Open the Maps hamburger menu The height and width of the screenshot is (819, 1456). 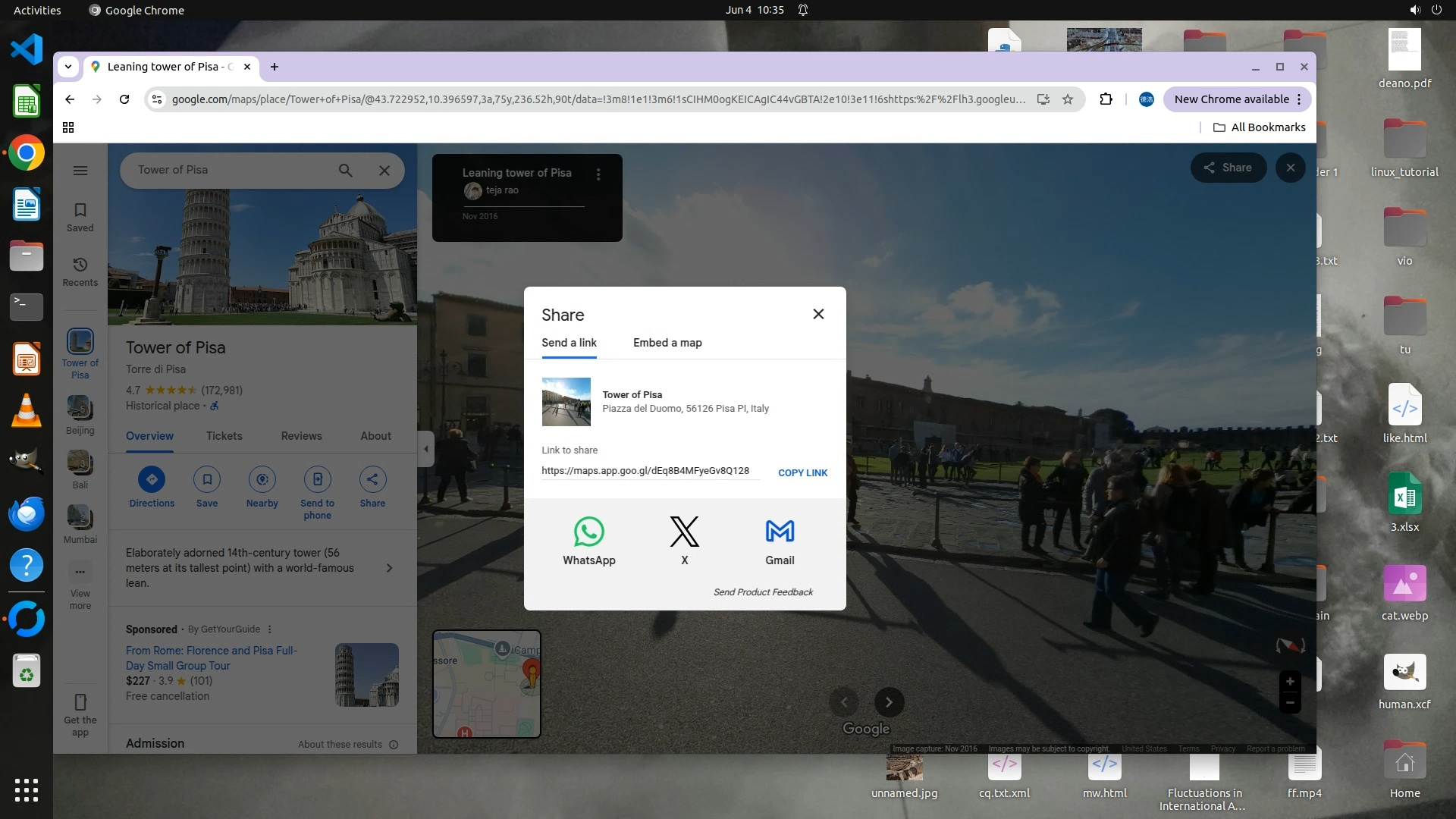80,171
